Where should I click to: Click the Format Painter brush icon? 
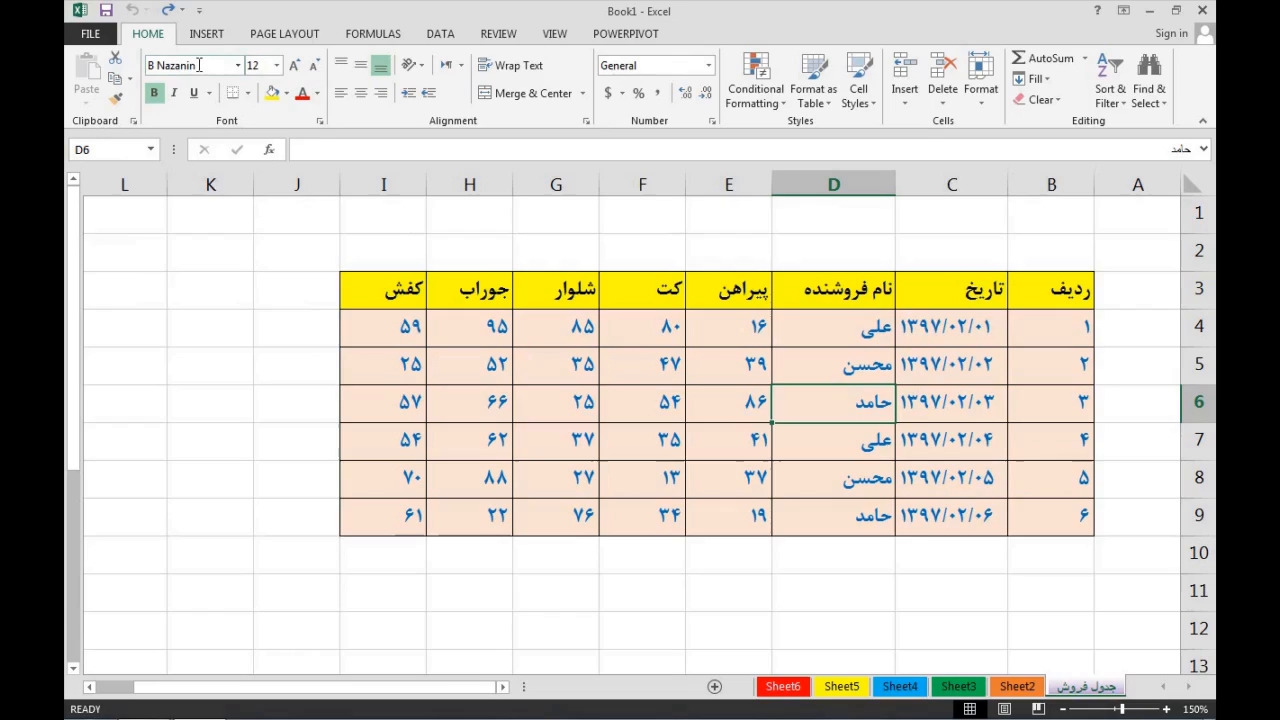pos(116,98)
